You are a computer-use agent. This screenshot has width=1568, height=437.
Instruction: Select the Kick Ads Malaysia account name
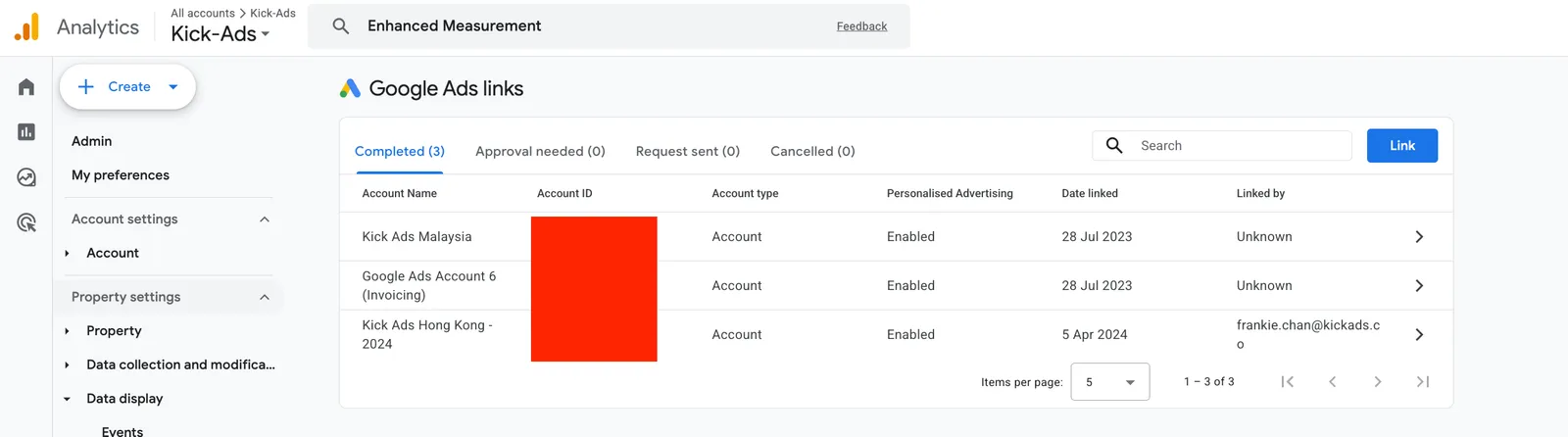point(416,236)
